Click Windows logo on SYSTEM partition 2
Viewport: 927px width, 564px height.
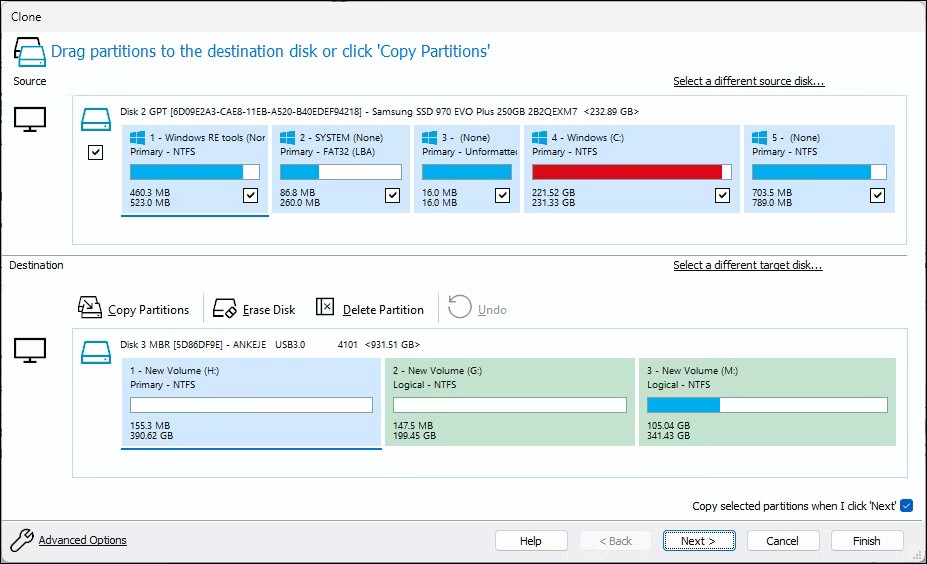click(x=289, y=138)
